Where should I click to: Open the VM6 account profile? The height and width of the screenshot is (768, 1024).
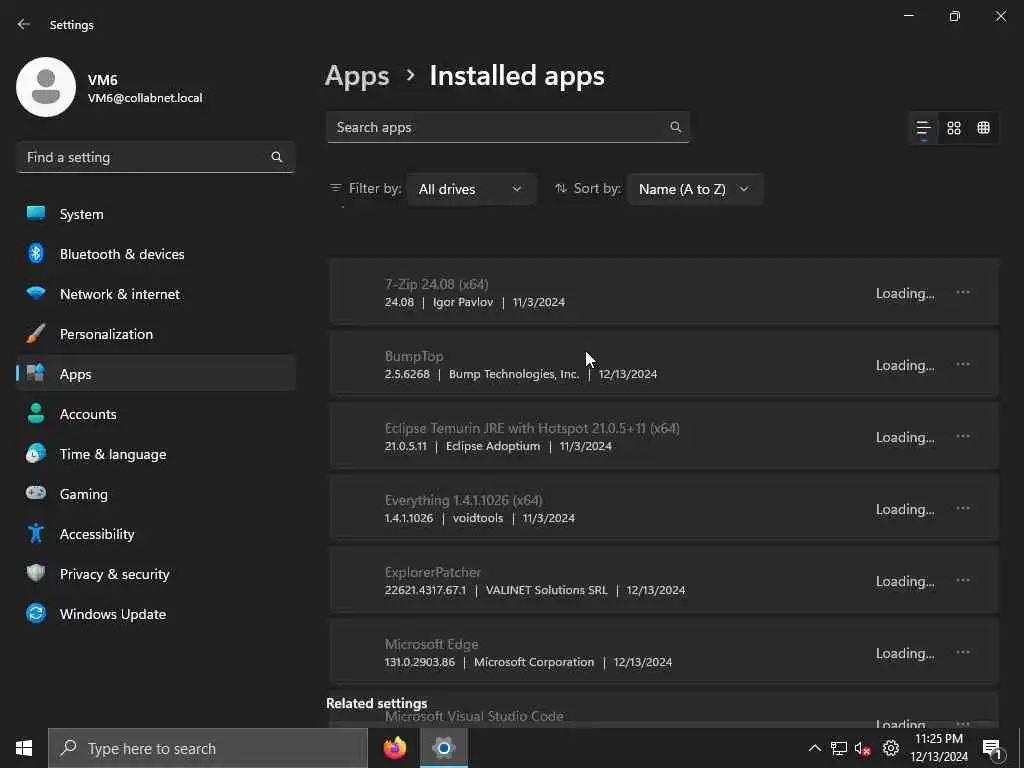(110, 88)
